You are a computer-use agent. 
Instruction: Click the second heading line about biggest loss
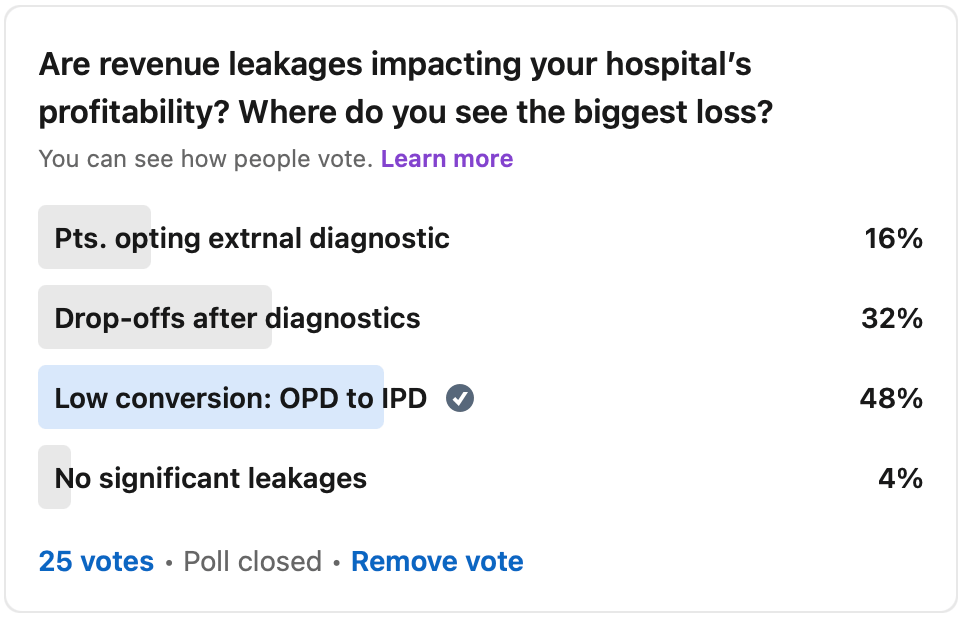[x=406, y=112]
